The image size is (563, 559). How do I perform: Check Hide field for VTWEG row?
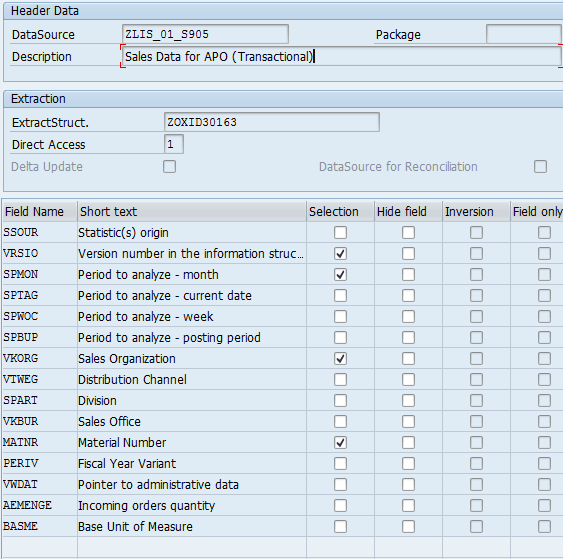point(409,379)
